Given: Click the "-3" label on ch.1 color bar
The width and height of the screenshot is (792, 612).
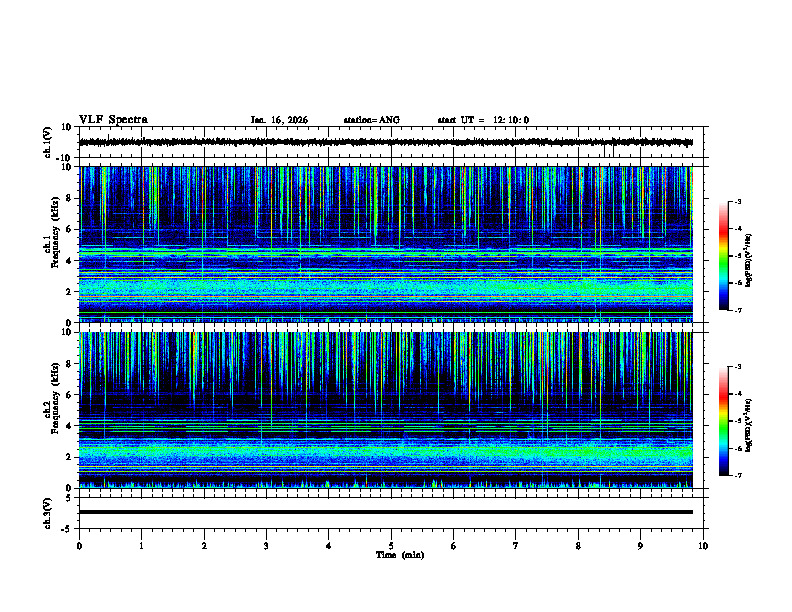Looking at the screenshot, I should click(738, 202).
